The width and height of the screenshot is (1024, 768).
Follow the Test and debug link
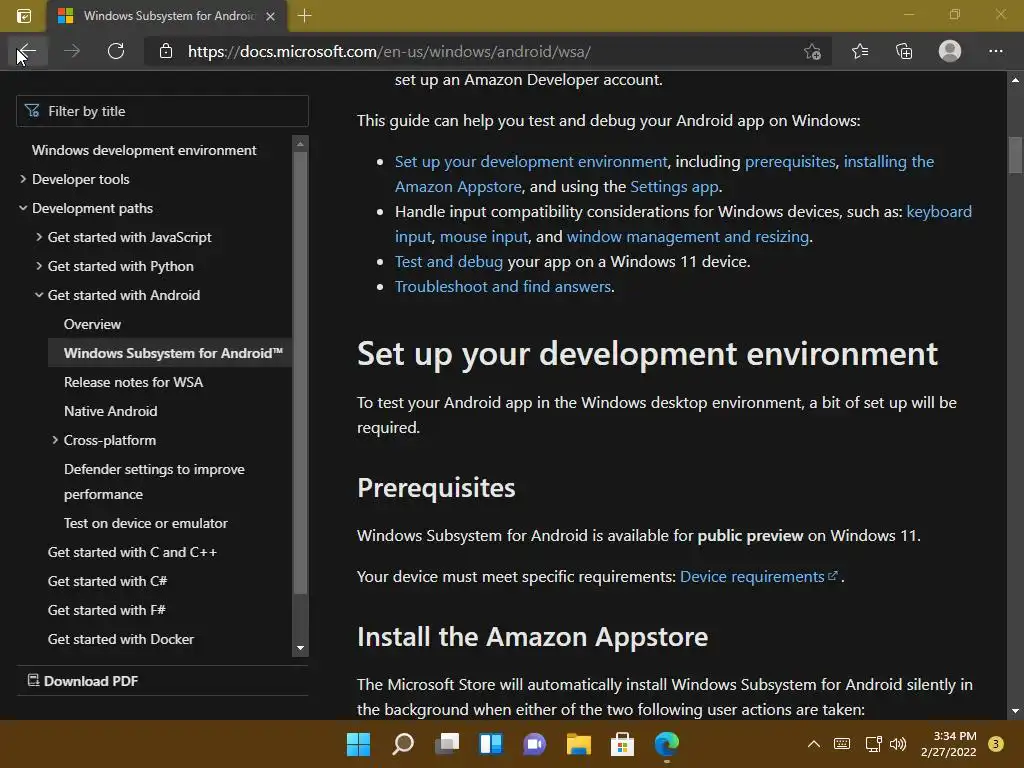[x=449, y=261]
